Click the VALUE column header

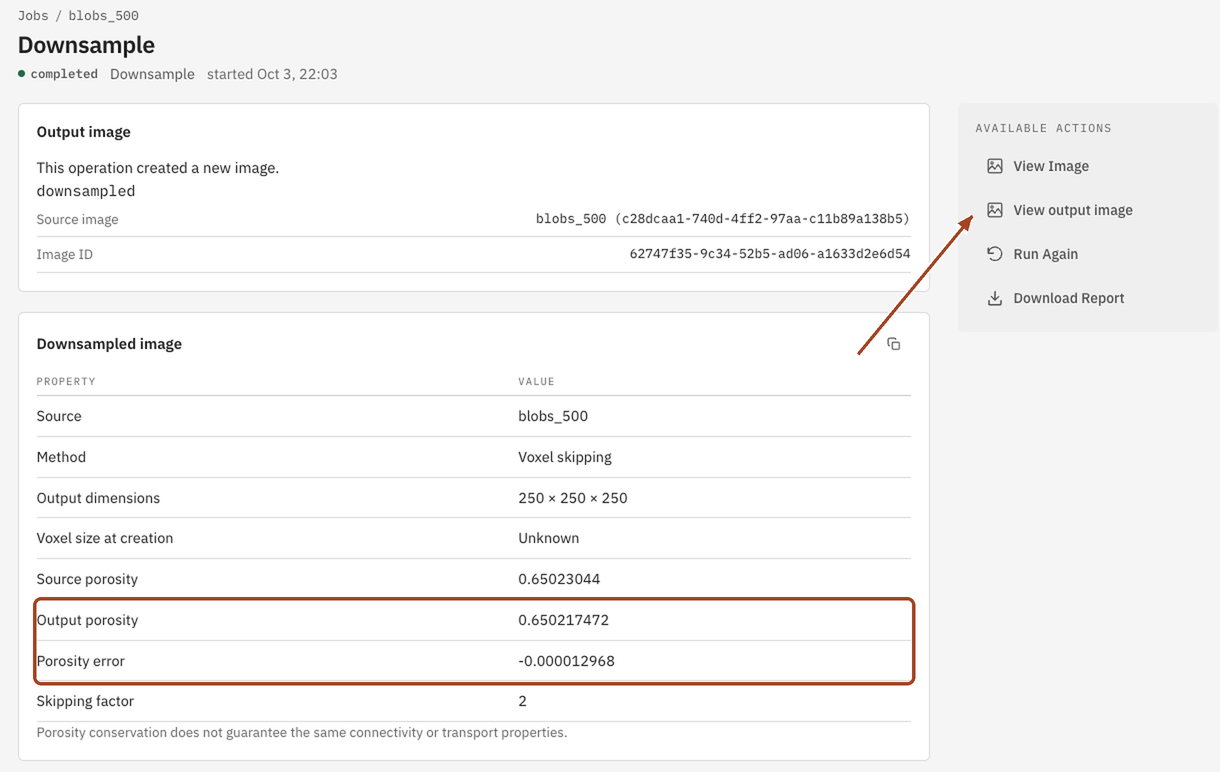click(536, 382)
